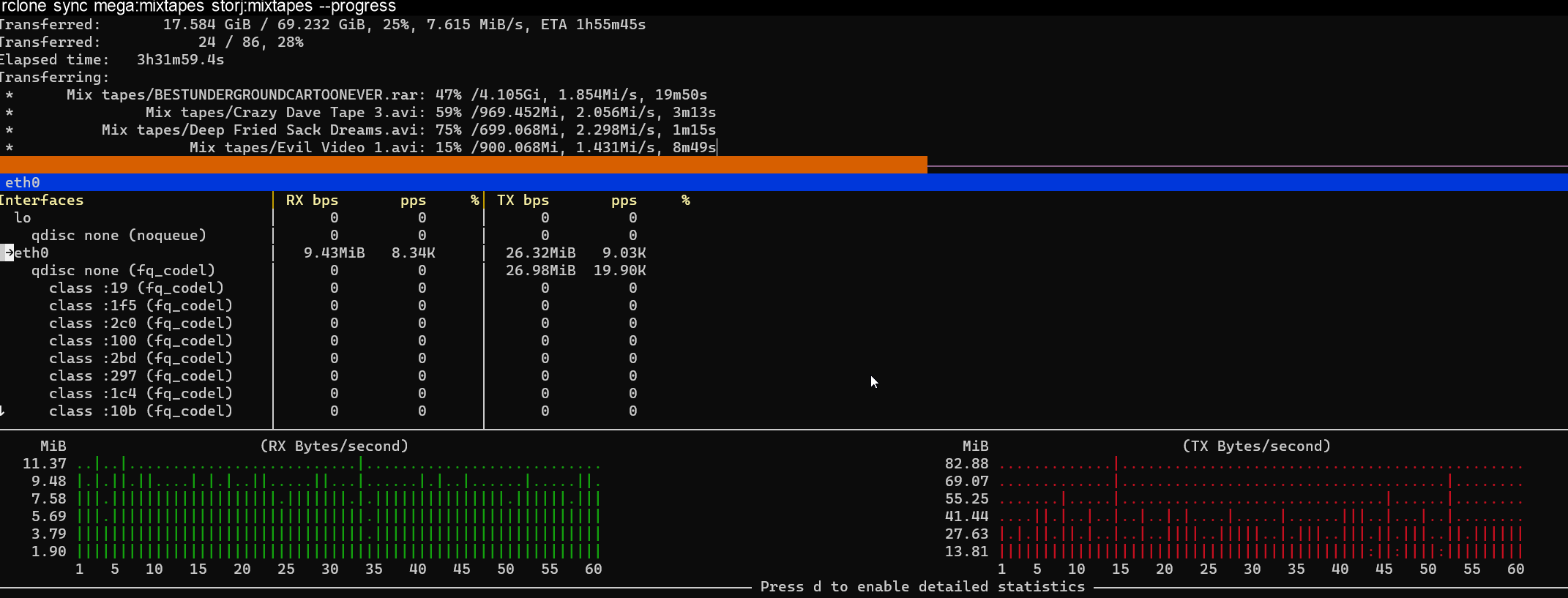The width and height of the screenshot is (1568, 598).
Task: Click the orange progress bar
Action: click(x=463, y=165)
